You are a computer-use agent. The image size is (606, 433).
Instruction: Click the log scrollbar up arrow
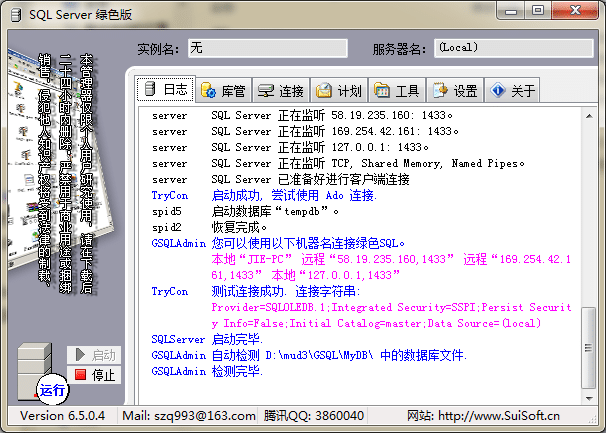(x=589, y=116)
